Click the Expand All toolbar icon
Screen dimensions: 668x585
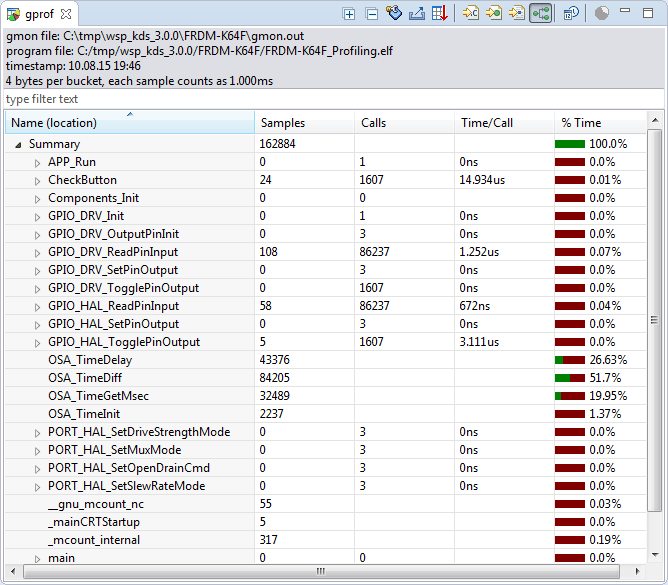349,14
